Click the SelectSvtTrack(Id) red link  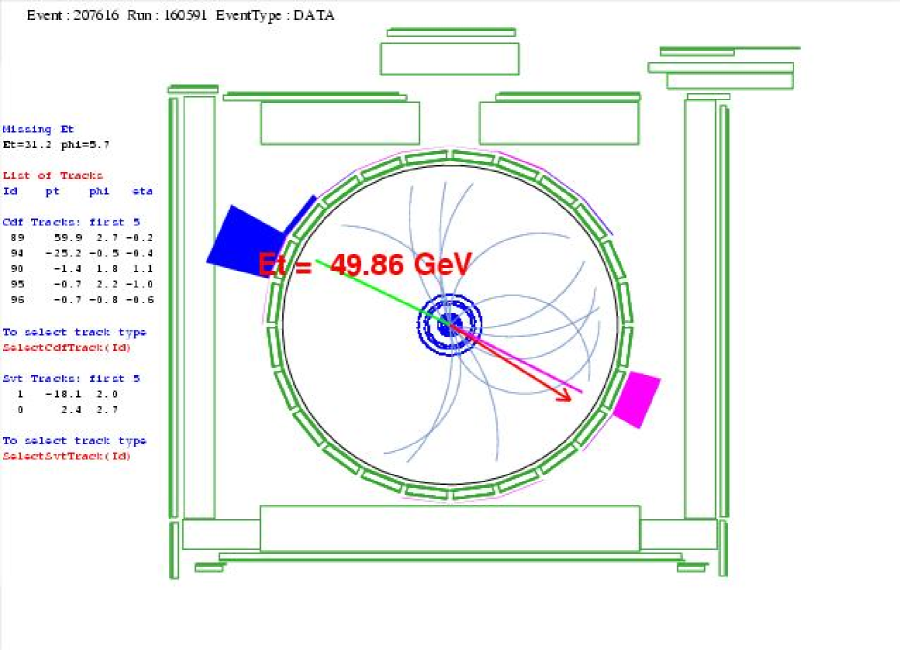66,456
